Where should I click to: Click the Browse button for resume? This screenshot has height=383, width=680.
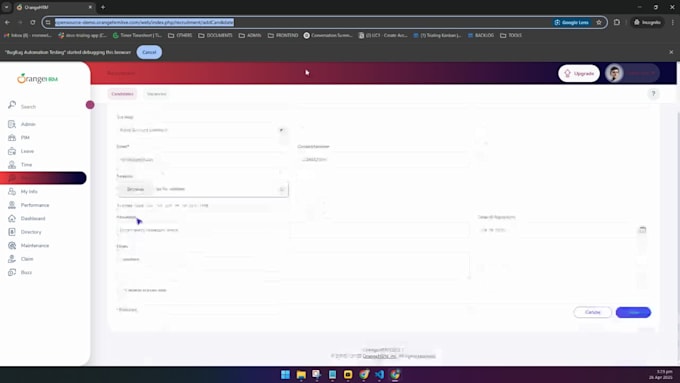coord(135,190)
